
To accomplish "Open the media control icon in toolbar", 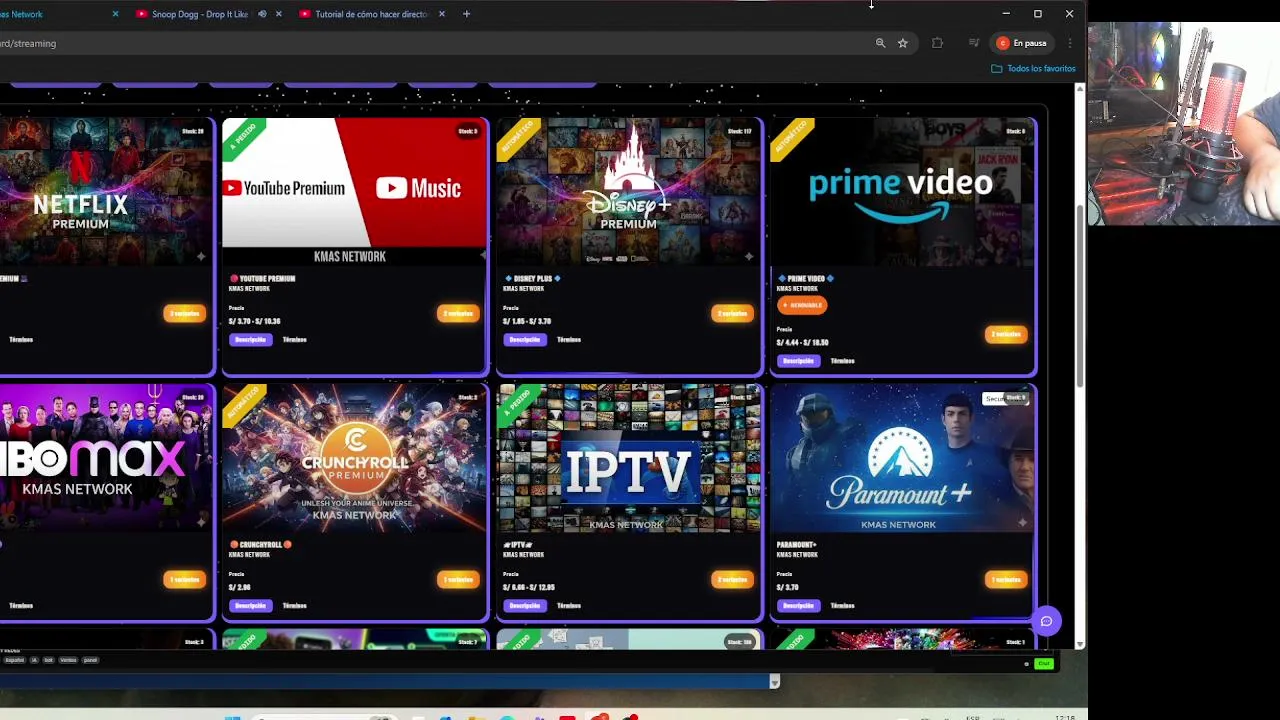I will tap(973, 43).
